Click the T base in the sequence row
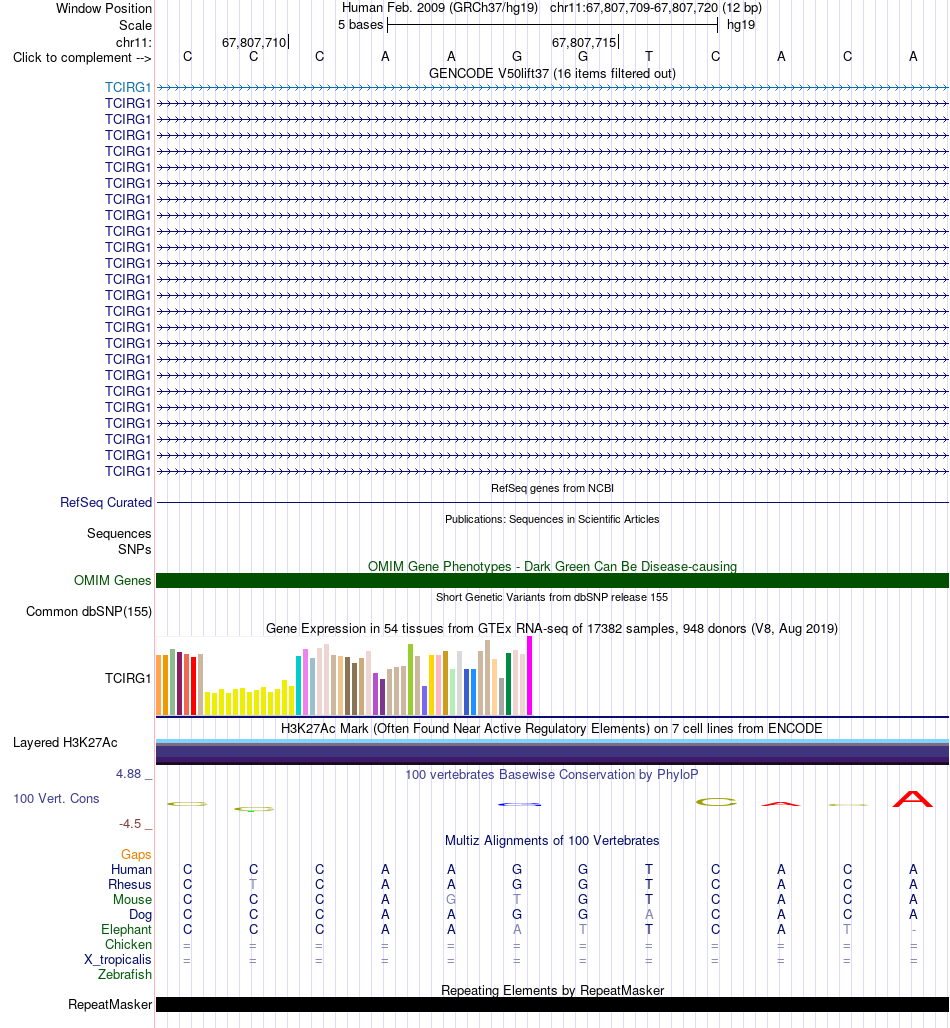This screenshot has height=1028, width=950. (x=648, y=56)
